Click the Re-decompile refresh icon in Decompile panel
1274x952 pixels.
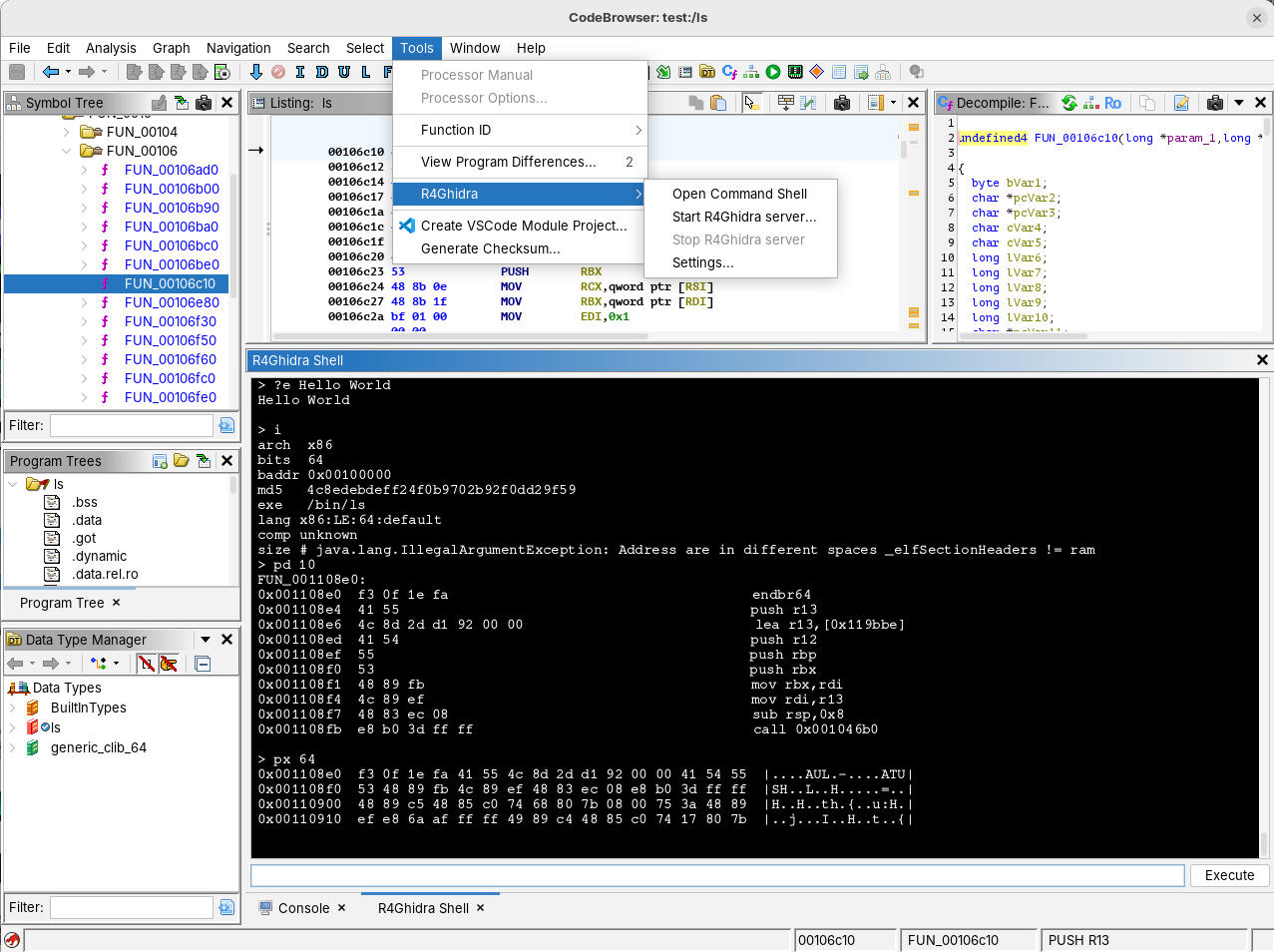click(1069, 103)
